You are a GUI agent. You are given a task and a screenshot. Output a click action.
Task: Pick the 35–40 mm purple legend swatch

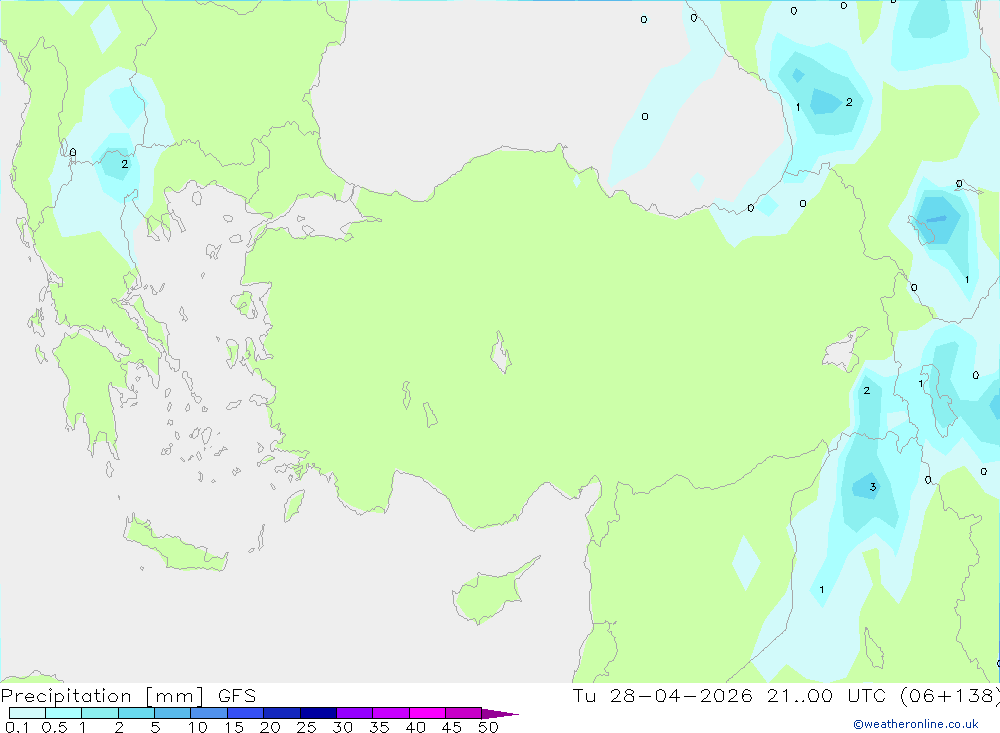(x=390, y=713)
